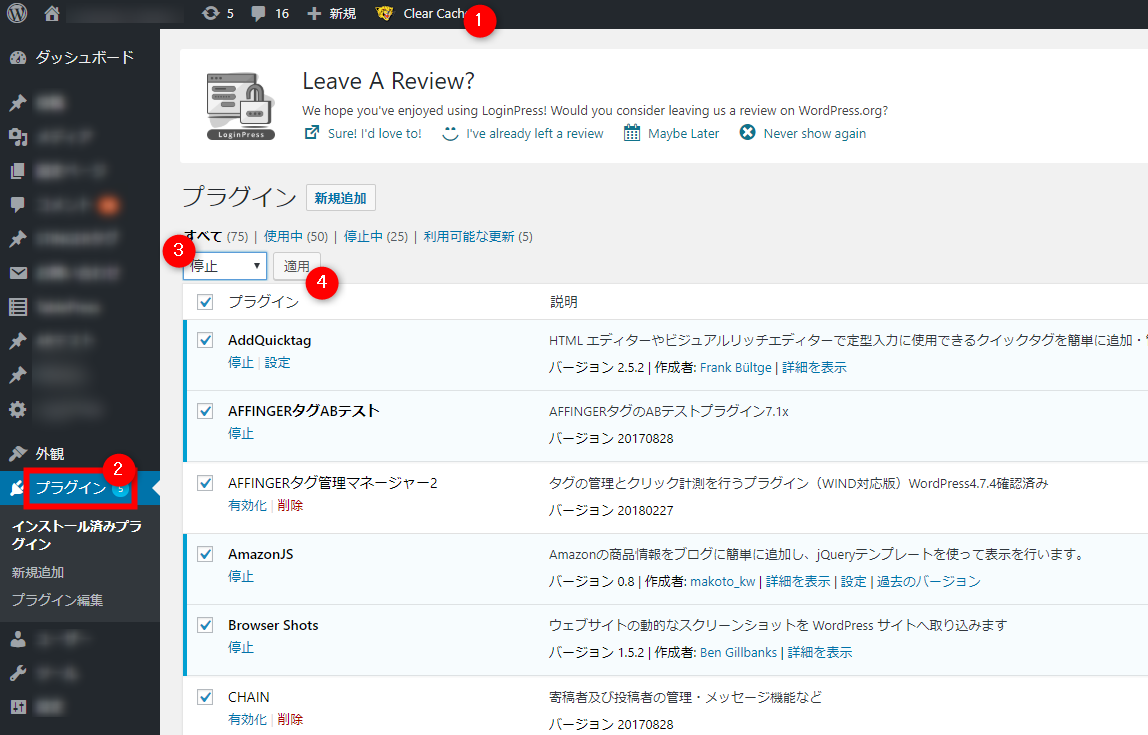
Task: Visit site via home icon
Action: [51, 13]
